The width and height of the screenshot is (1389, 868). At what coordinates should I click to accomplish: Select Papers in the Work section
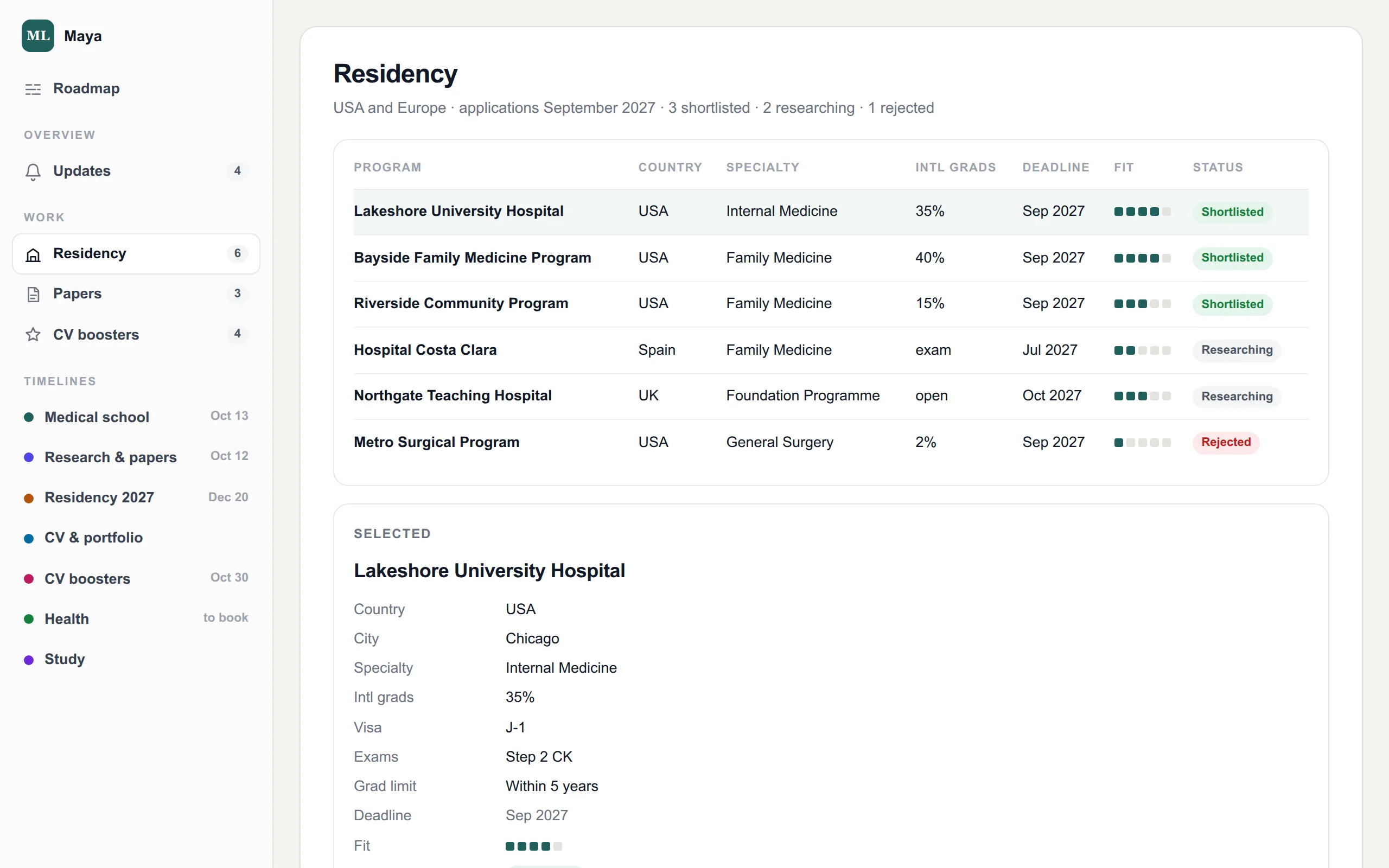click(x=136, y=294)
